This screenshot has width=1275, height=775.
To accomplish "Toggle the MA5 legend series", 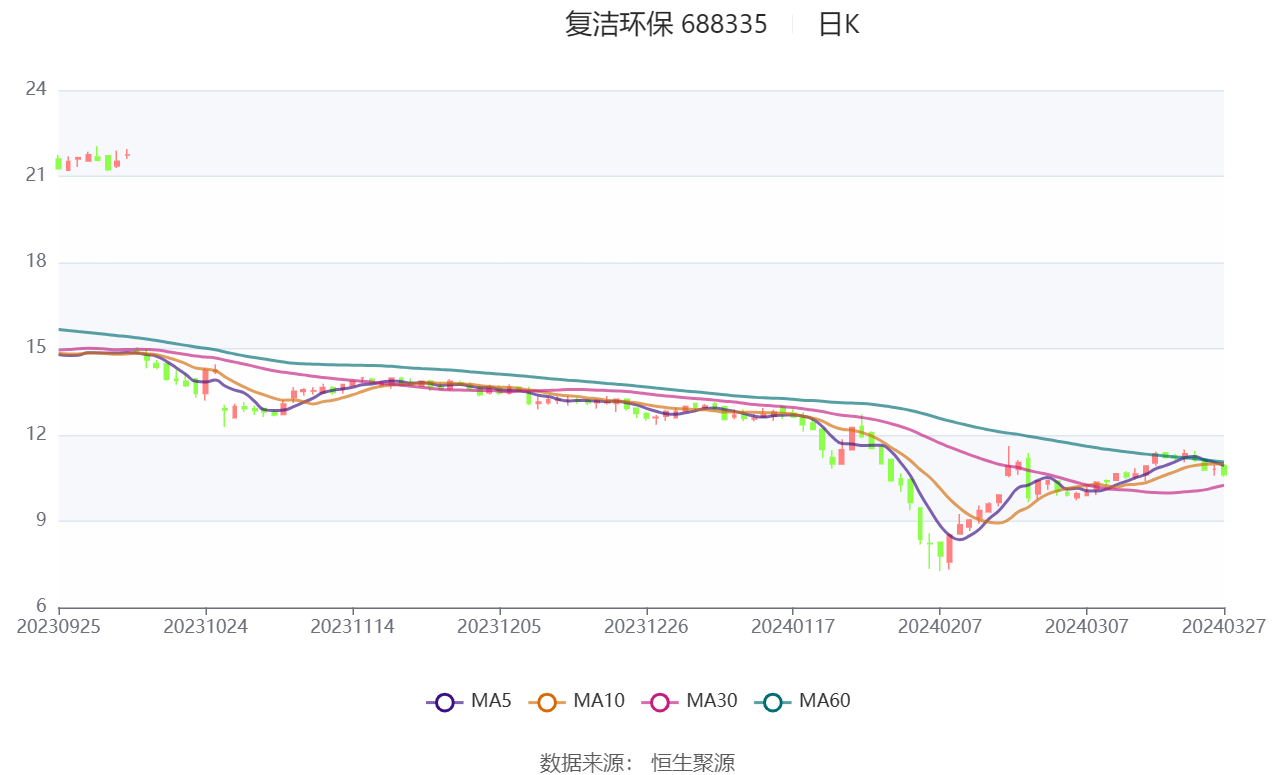I will click(x=469, y=701).
